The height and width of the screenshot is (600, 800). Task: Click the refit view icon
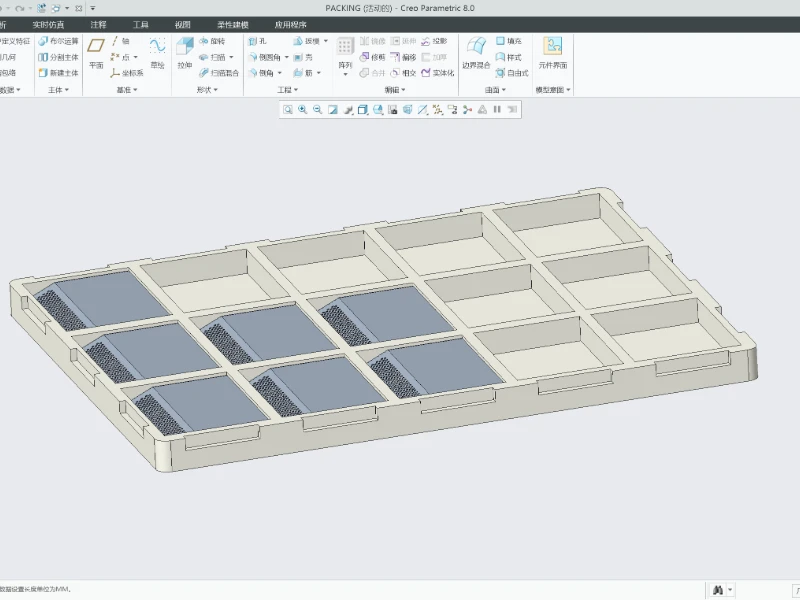287,110
